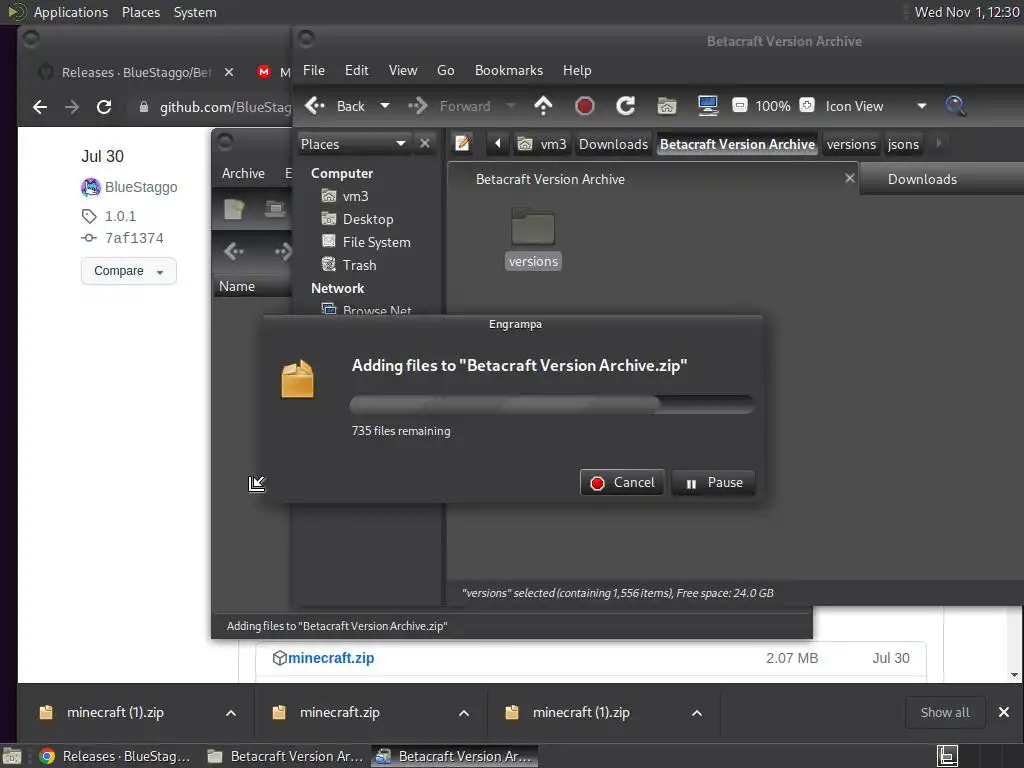Select the versions folder icon

point(533,227)
